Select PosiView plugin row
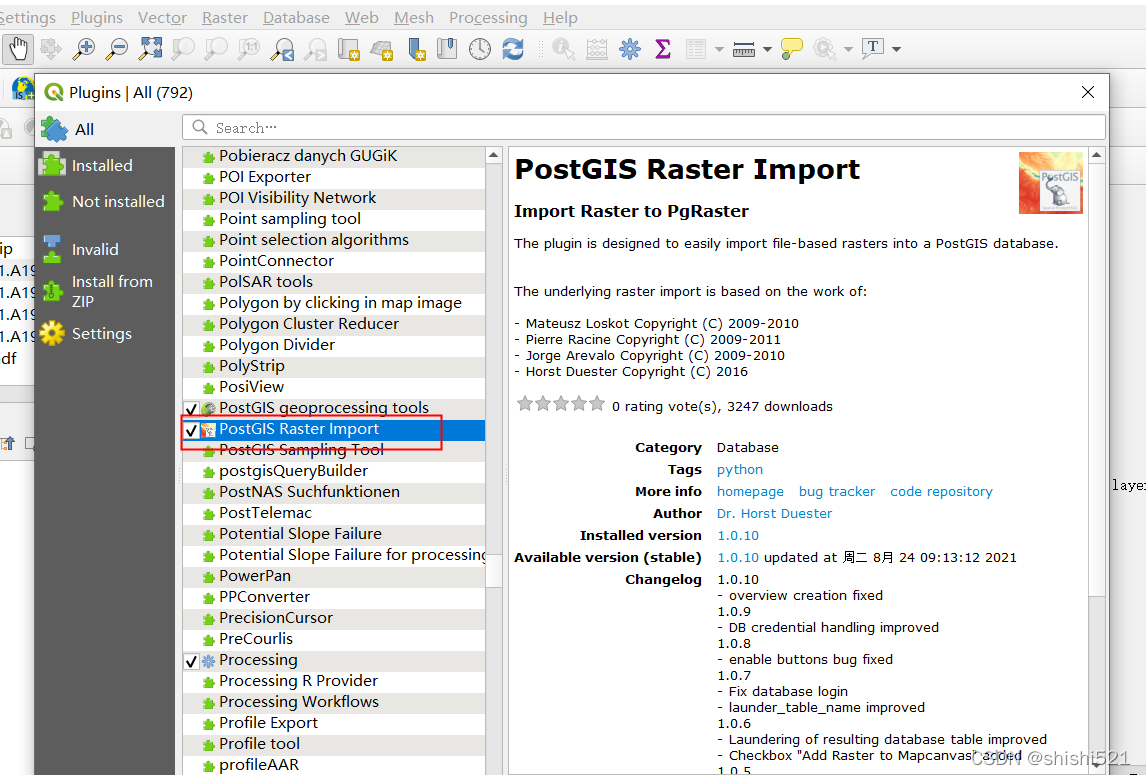Image resolution: width=1146 pixels, height=775 pixels. point(334,387)
